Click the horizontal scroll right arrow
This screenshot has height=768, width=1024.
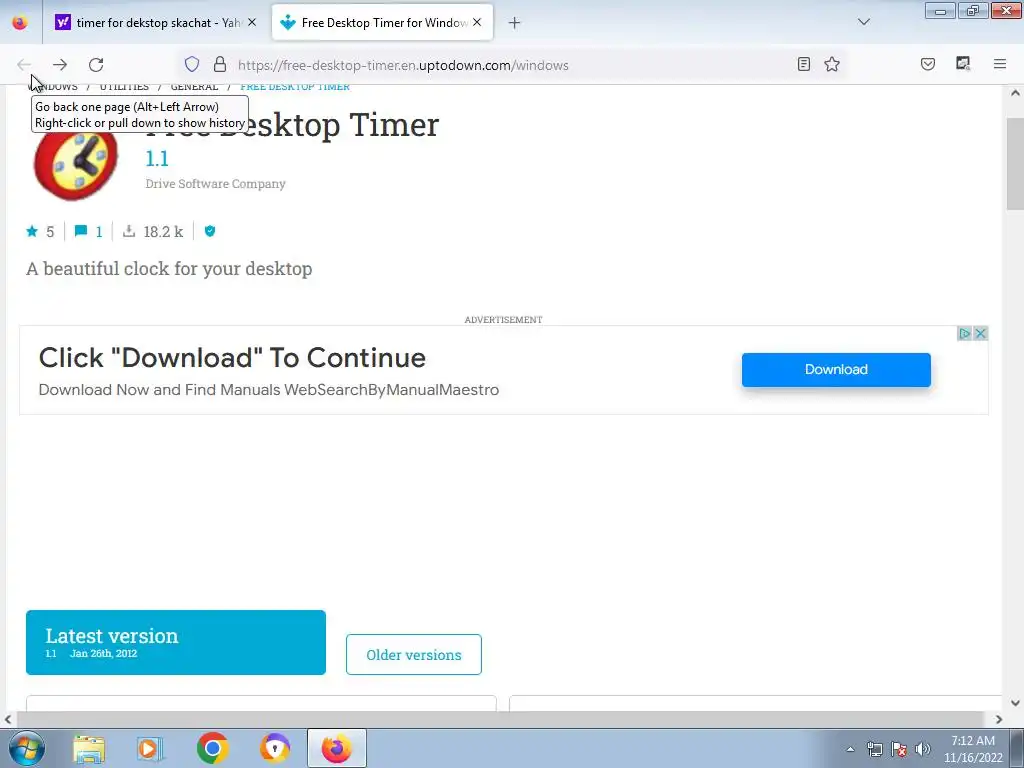[x=999, y=720]
